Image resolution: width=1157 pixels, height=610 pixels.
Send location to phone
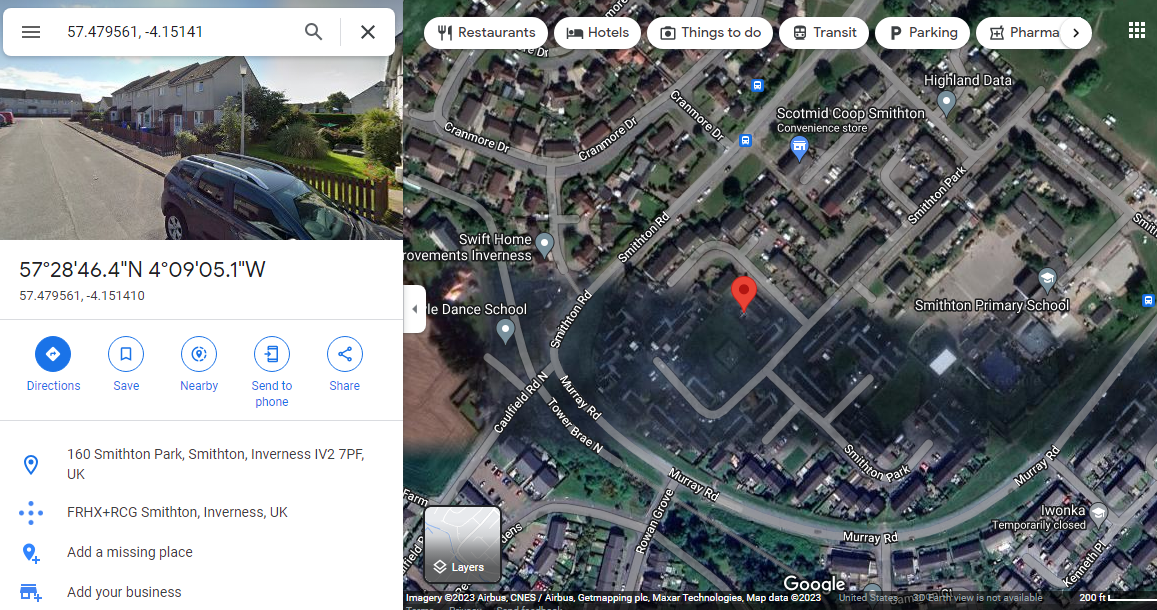point(272,372)
